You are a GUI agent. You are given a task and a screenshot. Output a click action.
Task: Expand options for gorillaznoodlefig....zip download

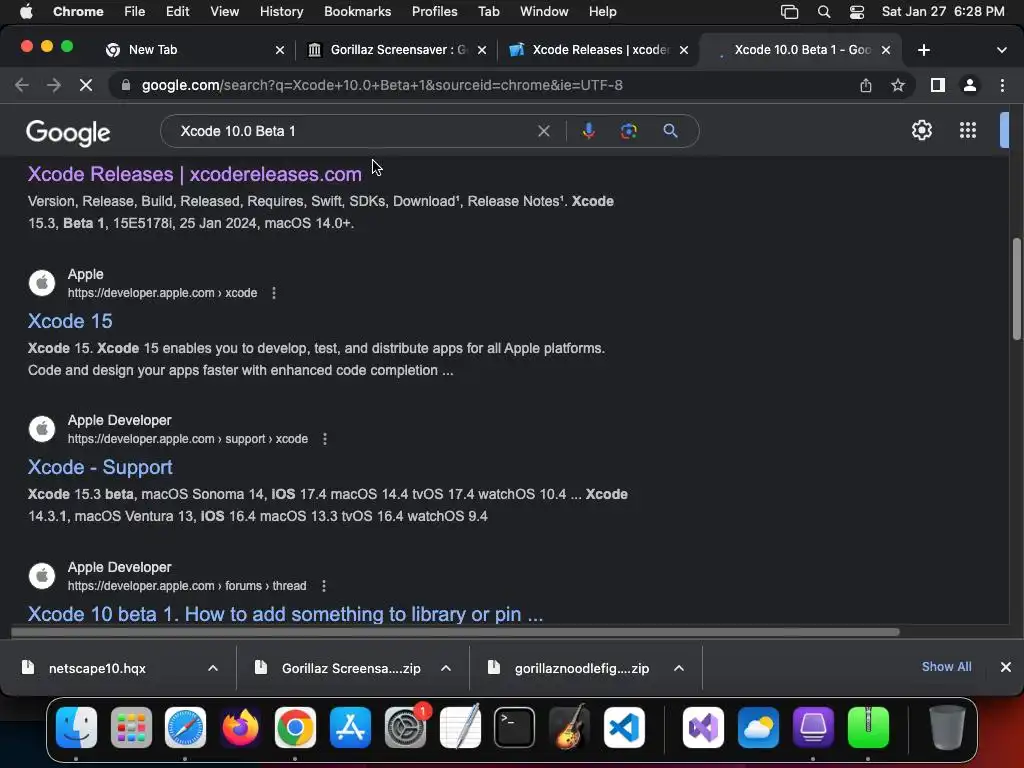(x=679, y=667)
